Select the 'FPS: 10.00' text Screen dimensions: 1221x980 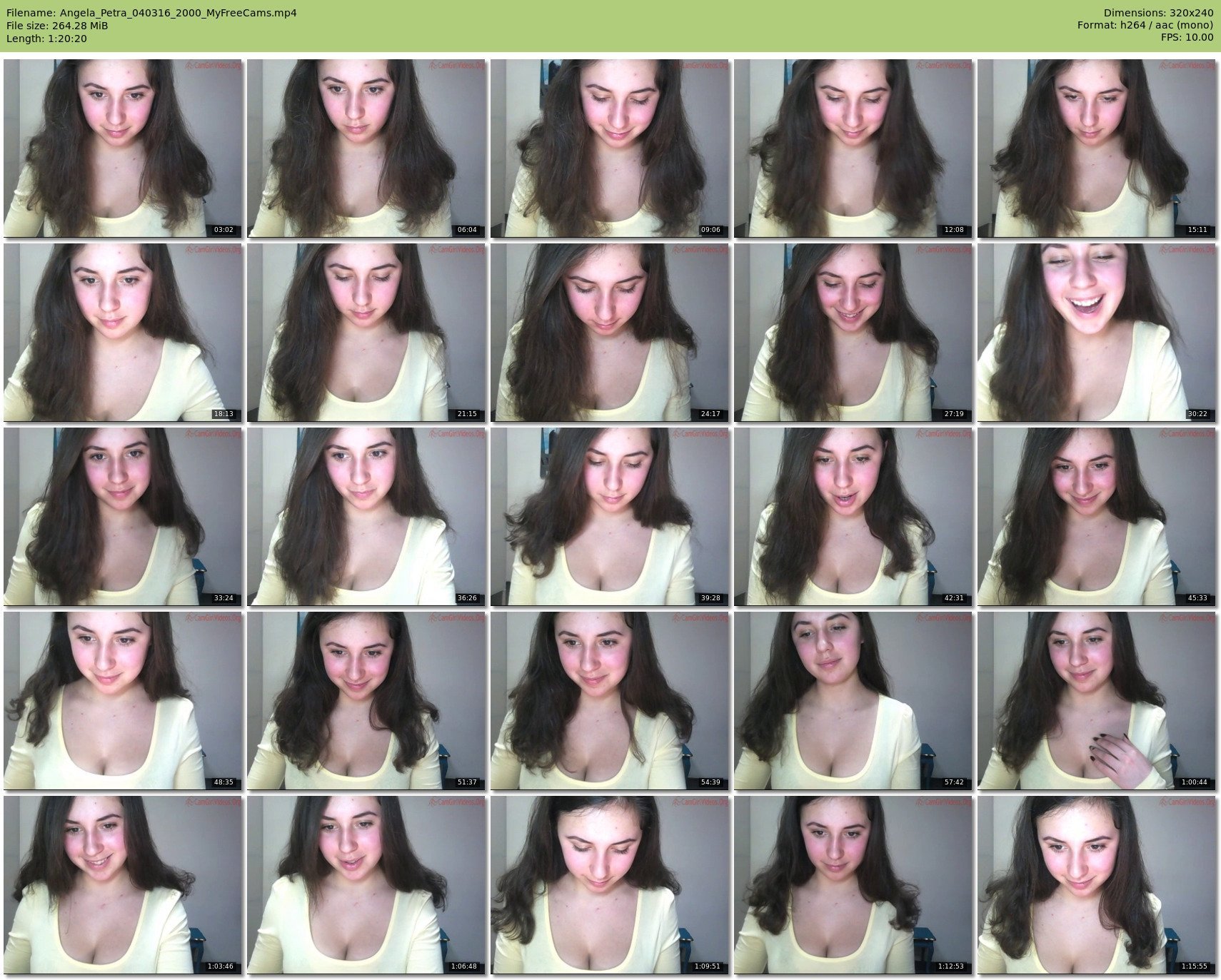1187,39
